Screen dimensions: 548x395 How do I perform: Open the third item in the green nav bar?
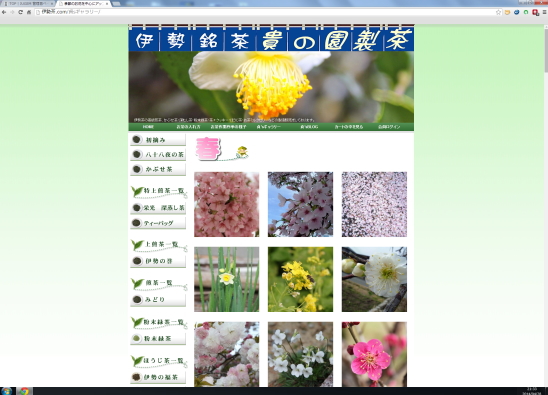[228, 127]
